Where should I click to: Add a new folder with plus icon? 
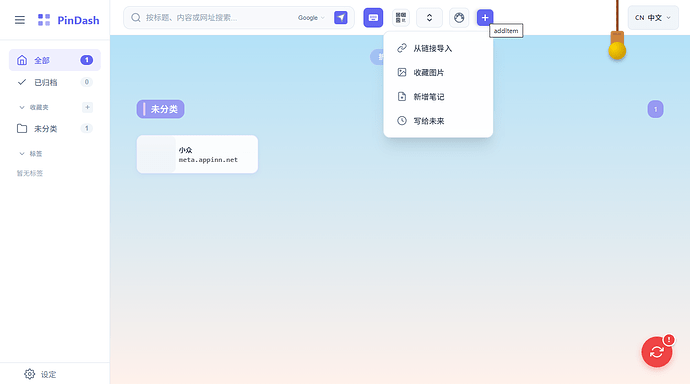(x=87, y=107)
